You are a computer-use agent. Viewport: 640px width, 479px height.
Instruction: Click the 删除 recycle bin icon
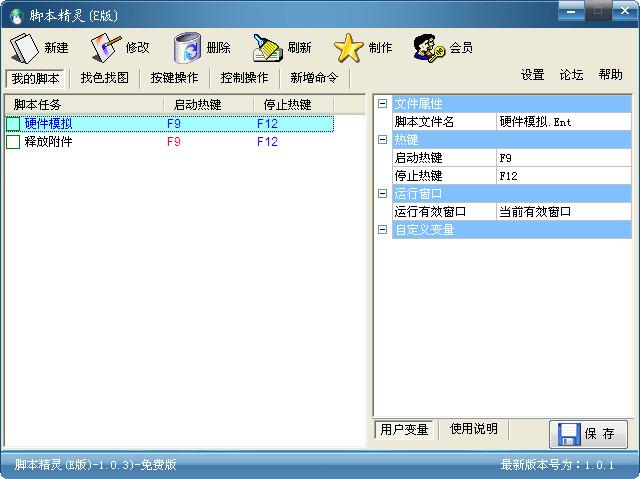(x=187, y=48)
